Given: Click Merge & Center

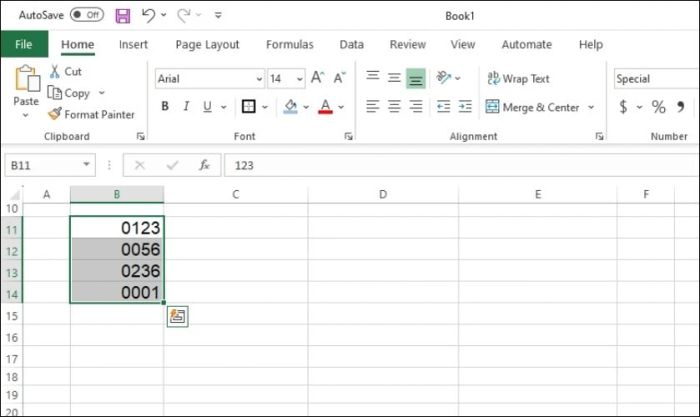Looking at the screenshot, I should point(533,107).
